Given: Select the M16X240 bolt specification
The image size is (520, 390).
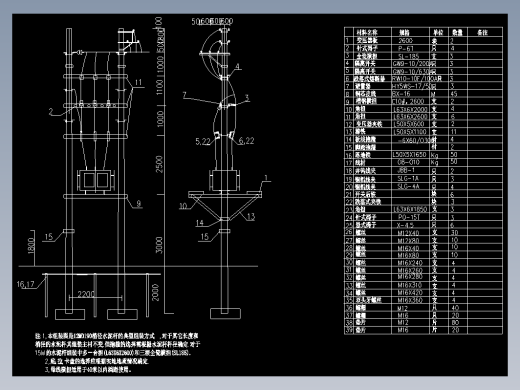Looking at the screenshot, I should (x=410, y=263).
